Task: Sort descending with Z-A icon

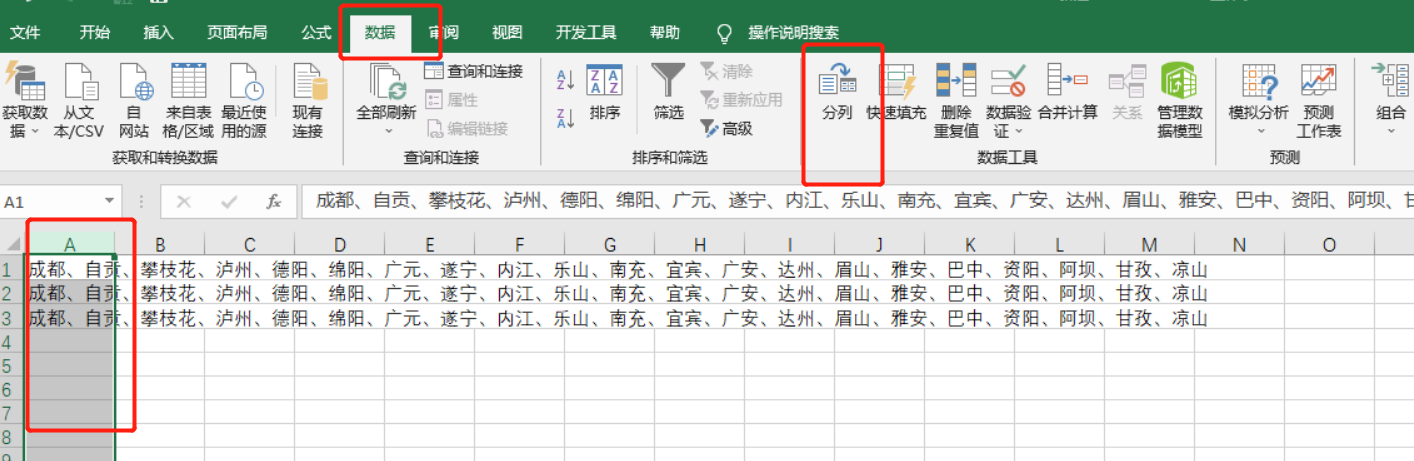Action: [x=565, y=118]
